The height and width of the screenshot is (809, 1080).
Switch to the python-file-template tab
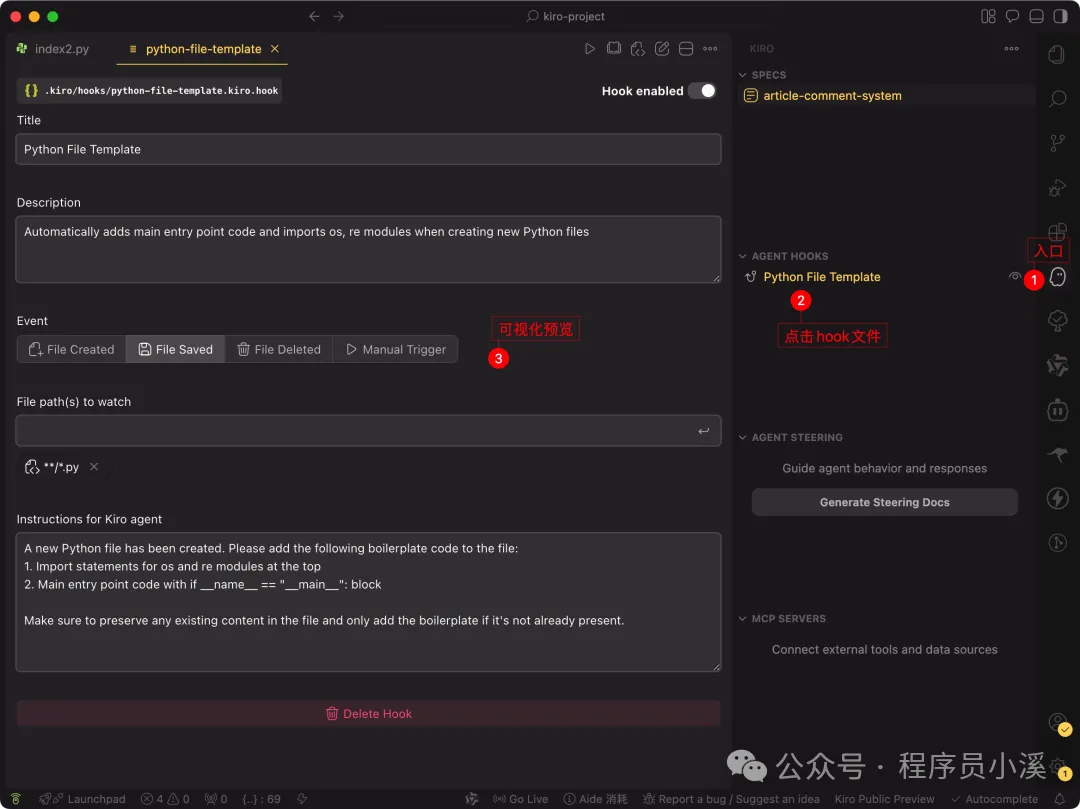[x=203, y=49]
